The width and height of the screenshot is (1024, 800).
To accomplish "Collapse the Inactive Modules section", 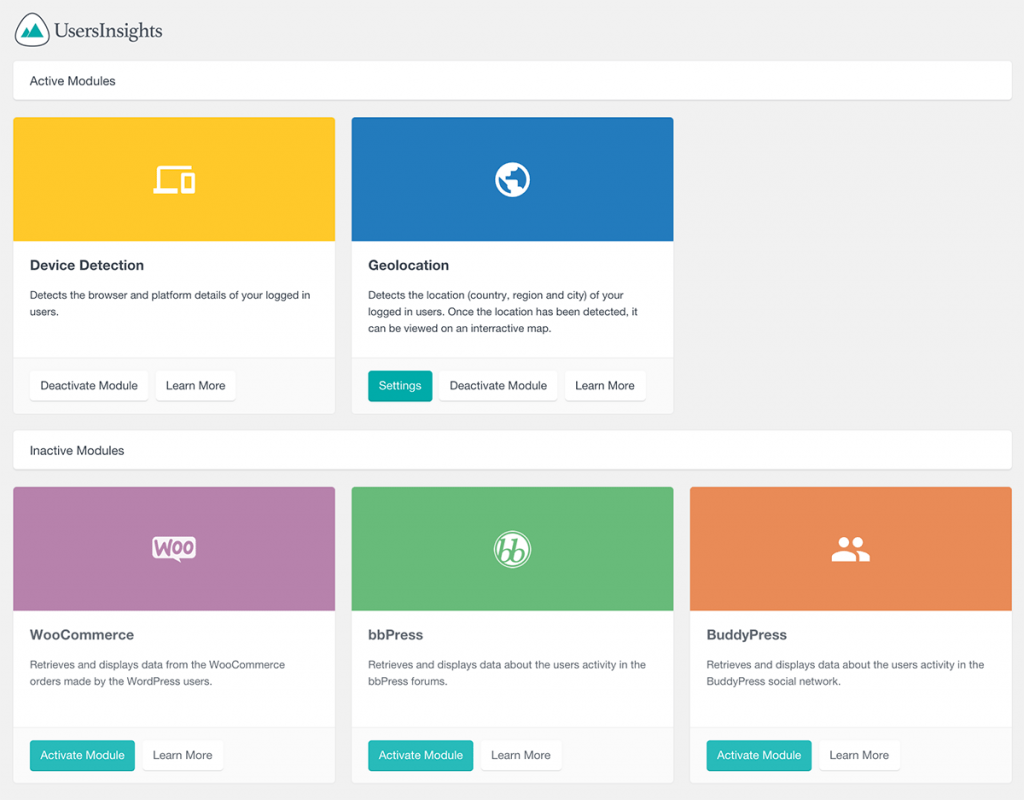I will pos(76,450).
